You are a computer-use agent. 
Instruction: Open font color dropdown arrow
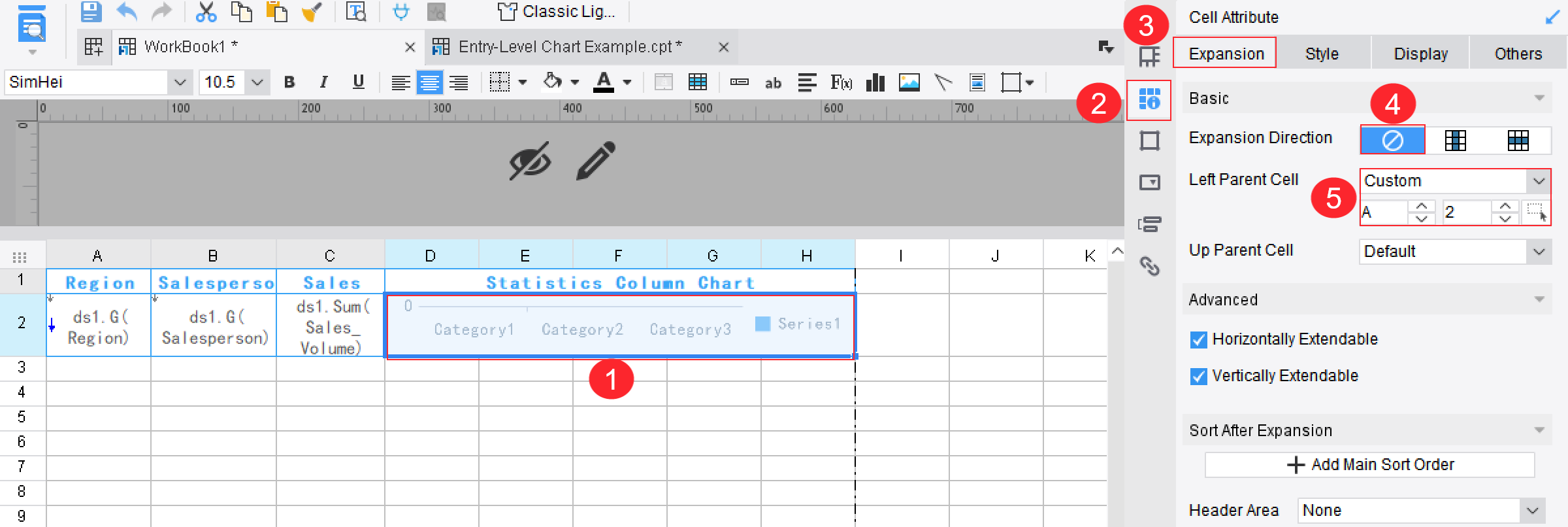point(627,82)
